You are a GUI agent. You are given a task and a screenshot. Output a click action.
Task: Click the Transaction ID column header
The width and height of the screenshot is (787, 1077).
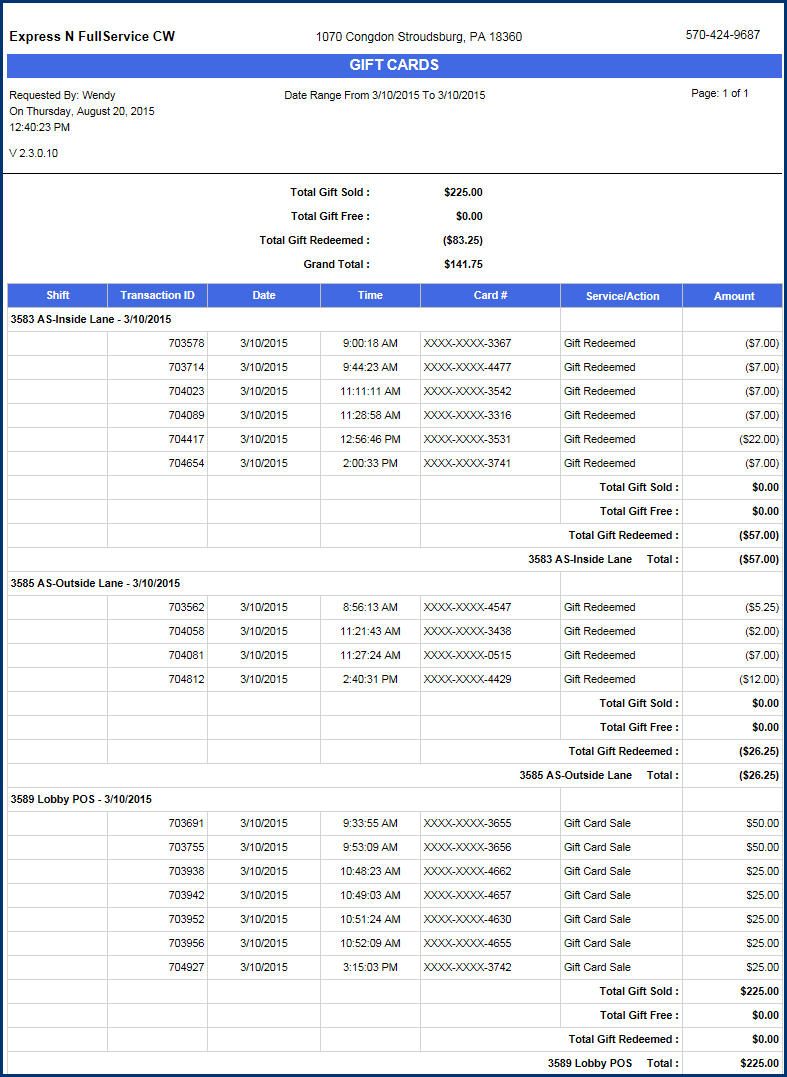pos(157,296)
